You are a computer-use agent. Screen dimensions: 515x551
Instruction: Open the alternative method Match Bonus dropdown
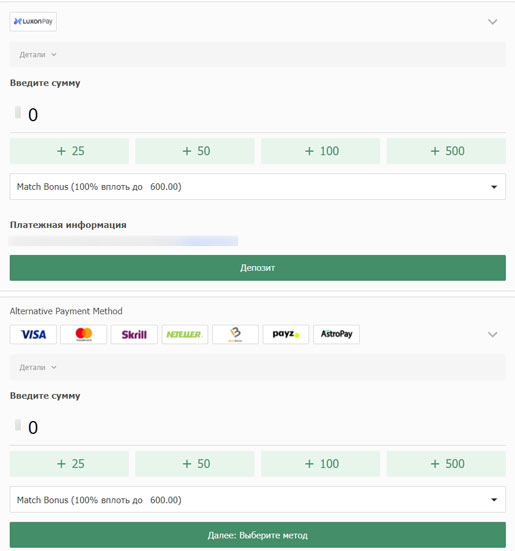[x=258, y=500]
